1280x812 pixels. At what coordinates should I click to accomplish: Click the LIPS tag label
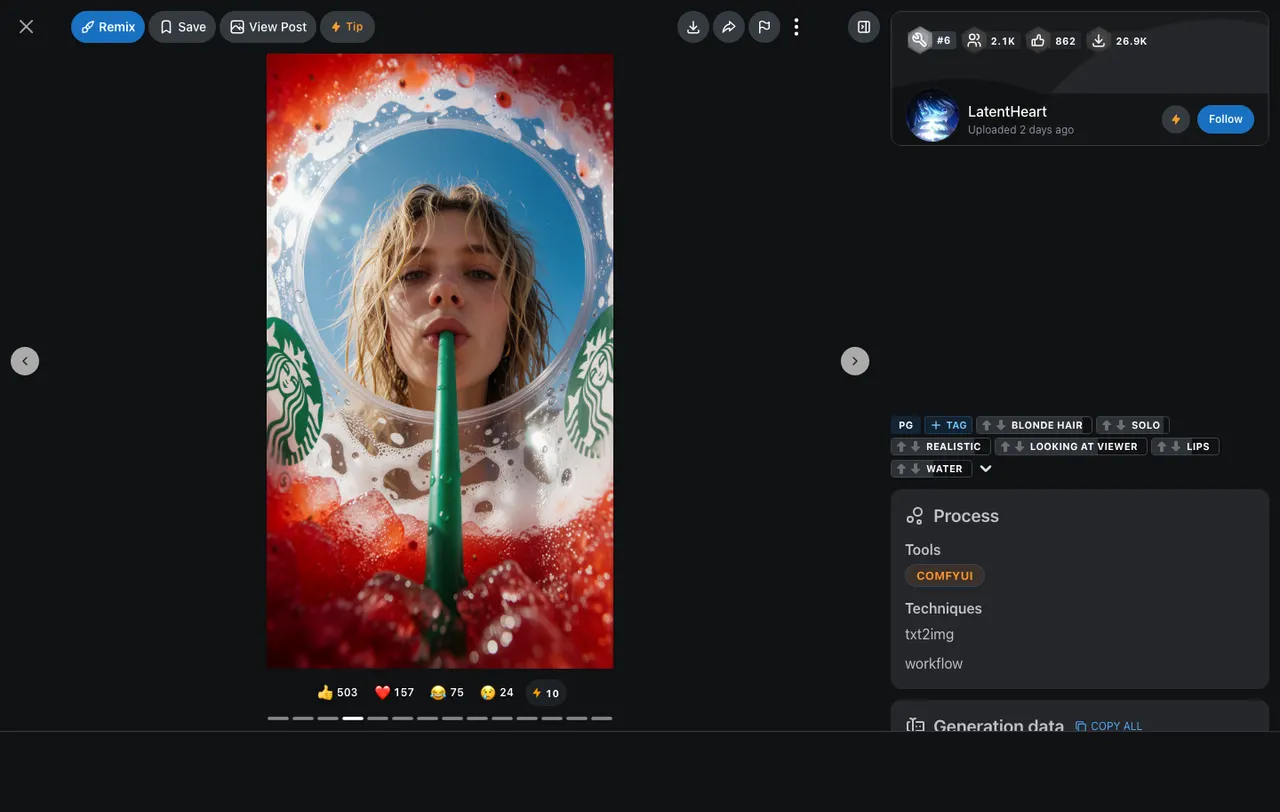pyautogui.click(x=1198, y=447)
